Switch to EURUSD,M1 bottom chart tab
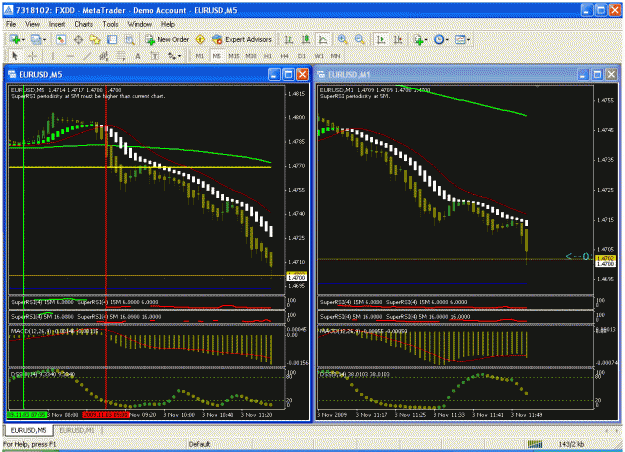625x452 pixels. tap(77, 430)
